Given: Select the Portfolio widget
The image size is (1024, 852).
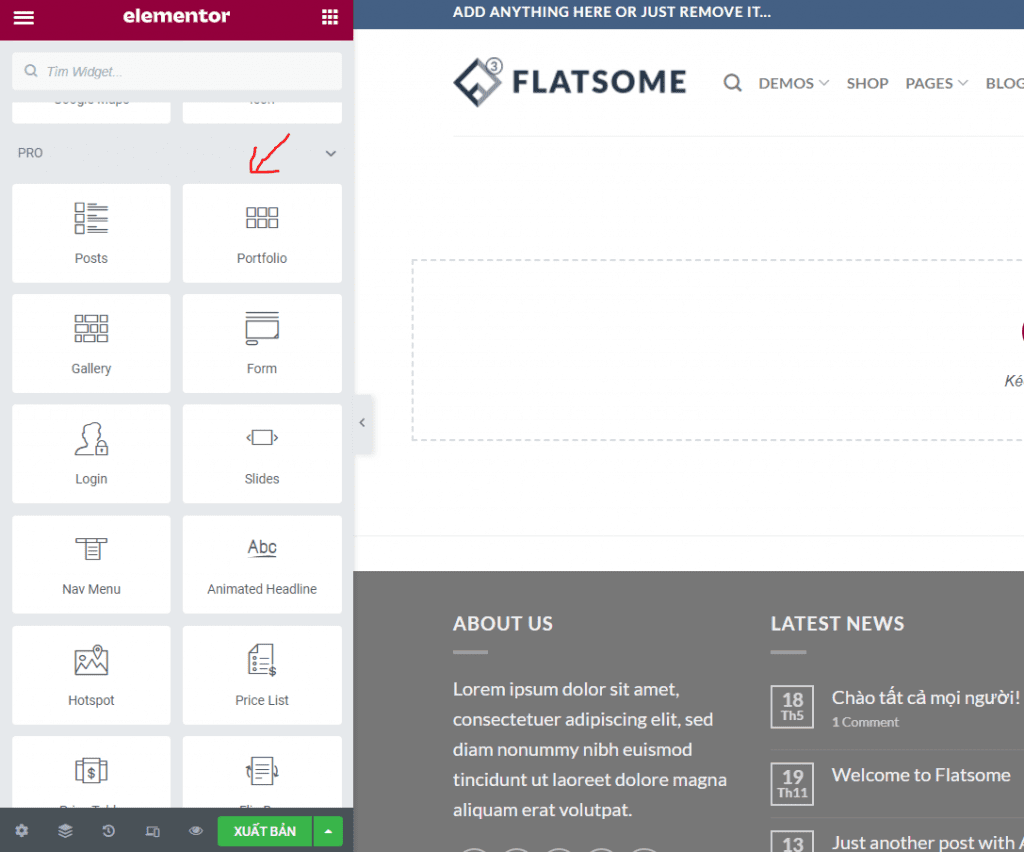Looking at the screenshot, I should [262, 233].
